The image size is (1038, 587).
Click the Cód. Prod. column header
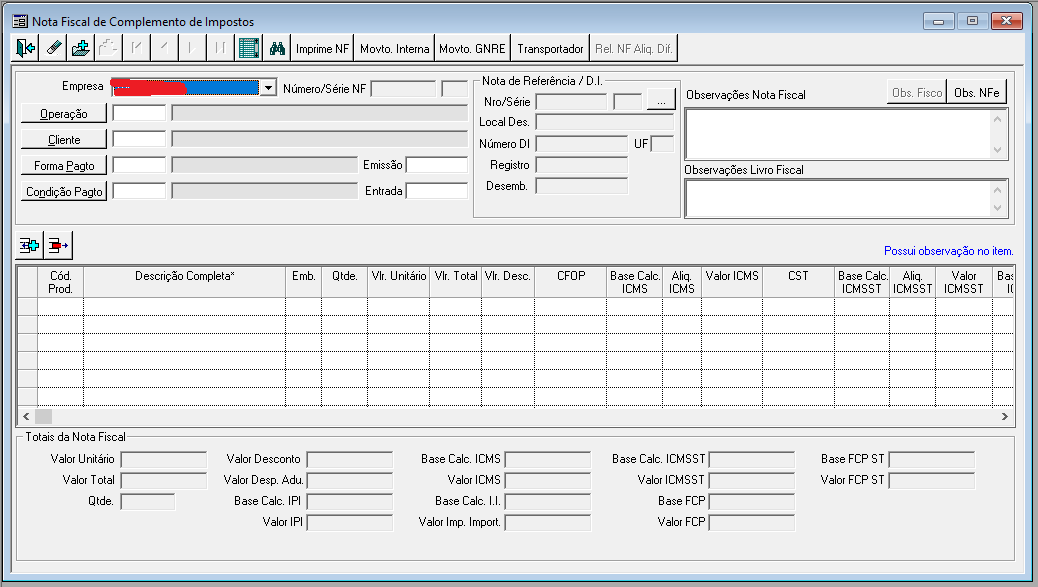[60, 282]
